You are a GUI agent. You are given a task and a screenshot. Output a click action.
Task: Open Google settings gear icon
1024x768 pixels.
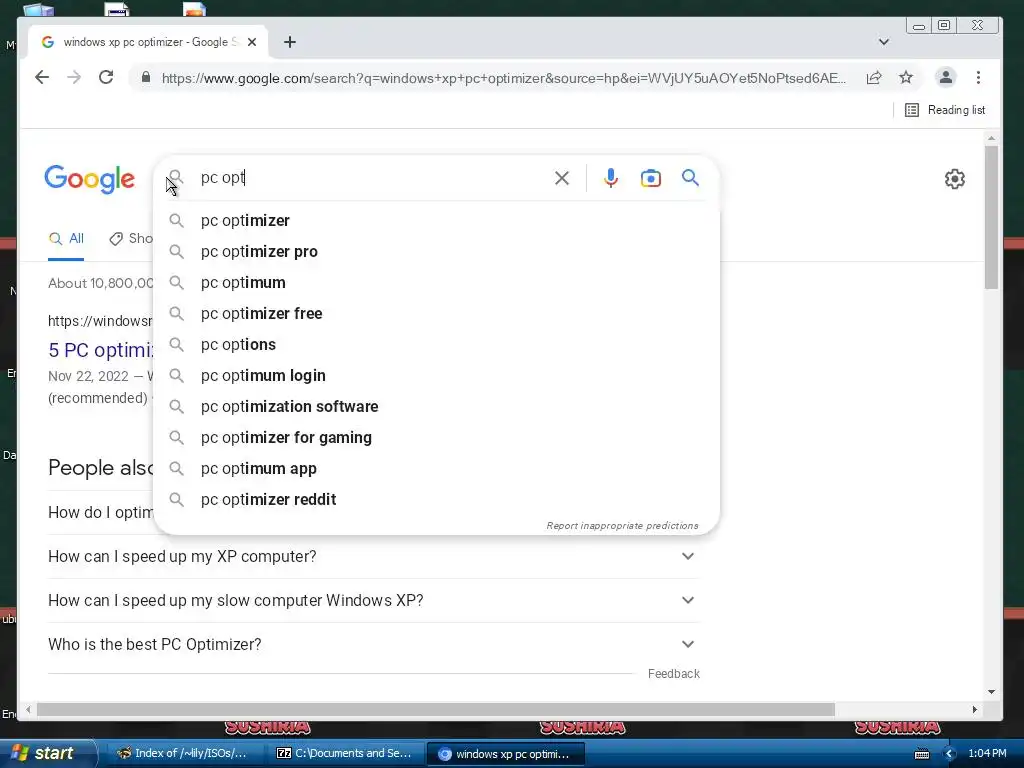tap(954, 178)
